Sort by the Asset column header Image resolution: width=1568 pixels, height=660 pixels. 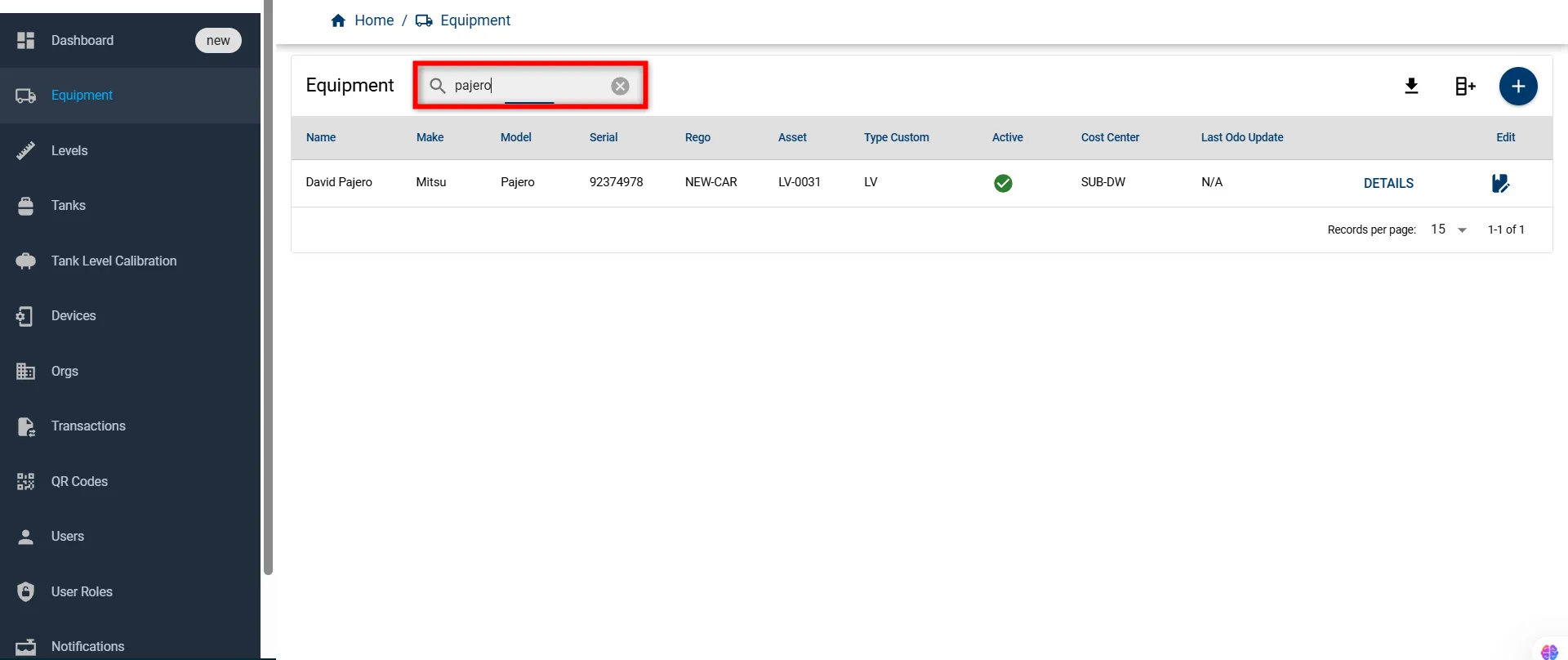pyautogui.click(x=792, y=137)
